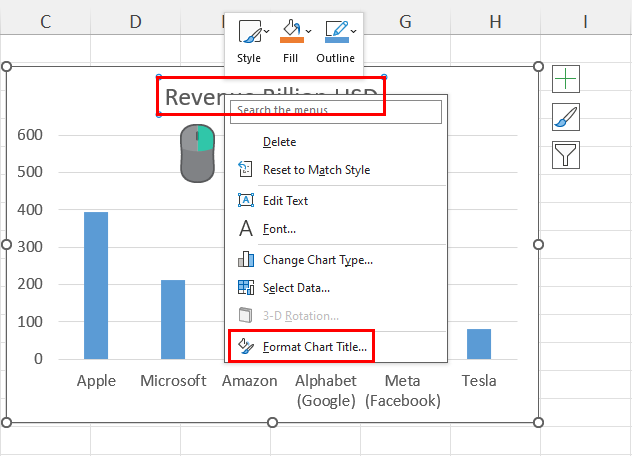Select Change Chart Type... option
Screen dimensions: 632x456
click(x=336, y=260)
